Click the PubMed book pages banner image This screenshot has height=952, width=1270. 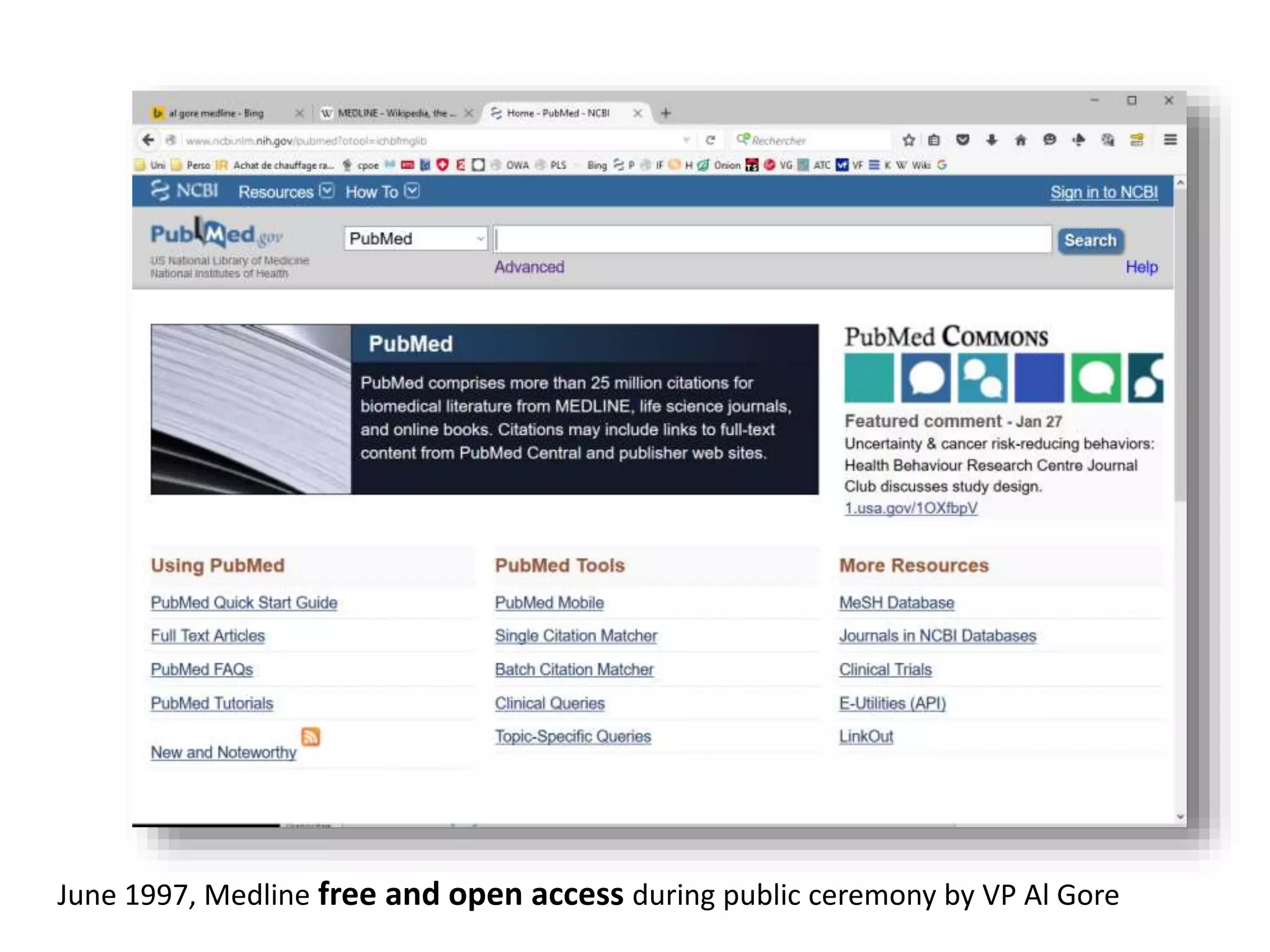point(251,409)
